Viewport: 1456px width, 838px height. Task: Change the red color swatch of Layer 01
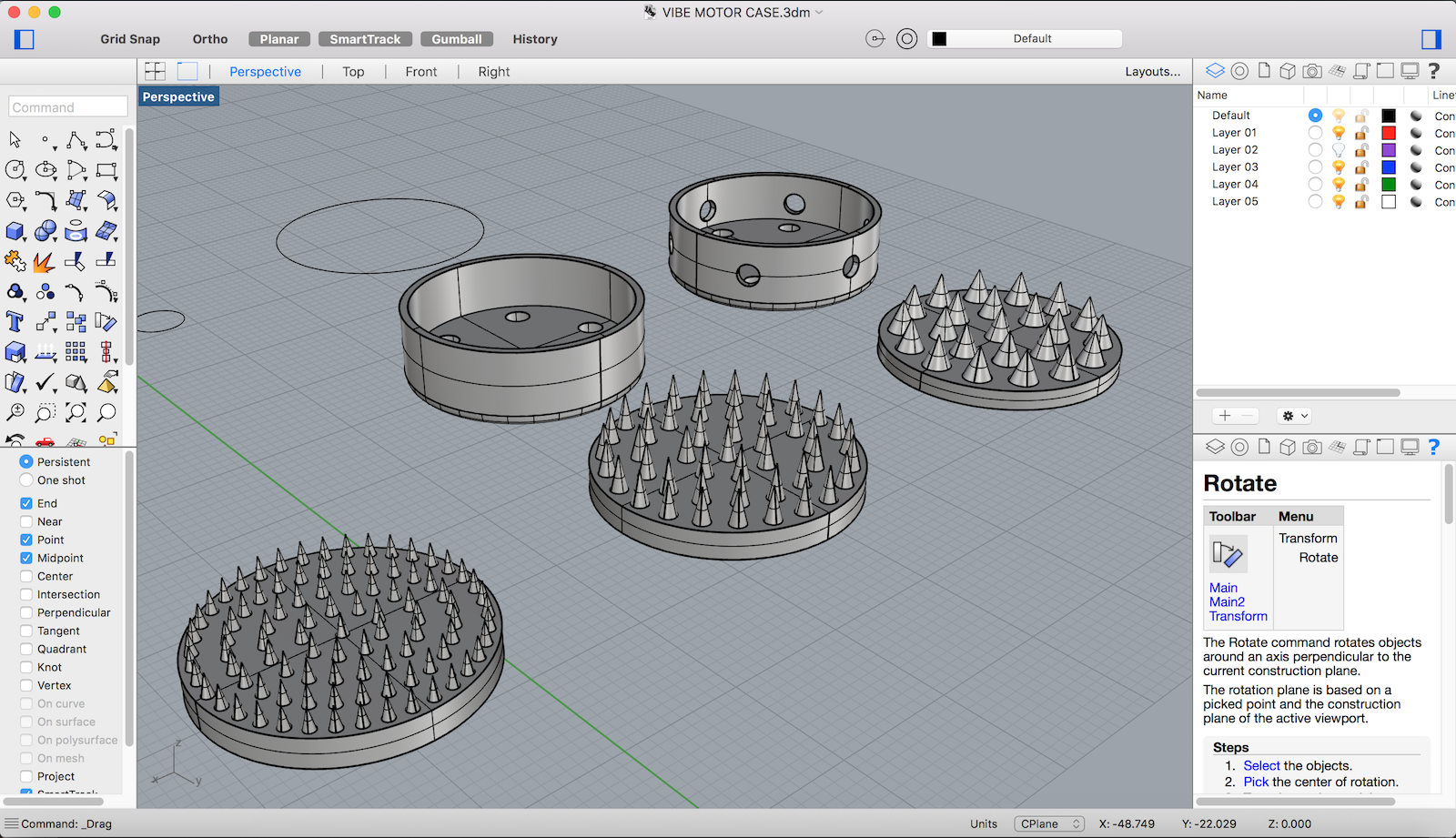pyautogui.click(x=1389, y=133)
